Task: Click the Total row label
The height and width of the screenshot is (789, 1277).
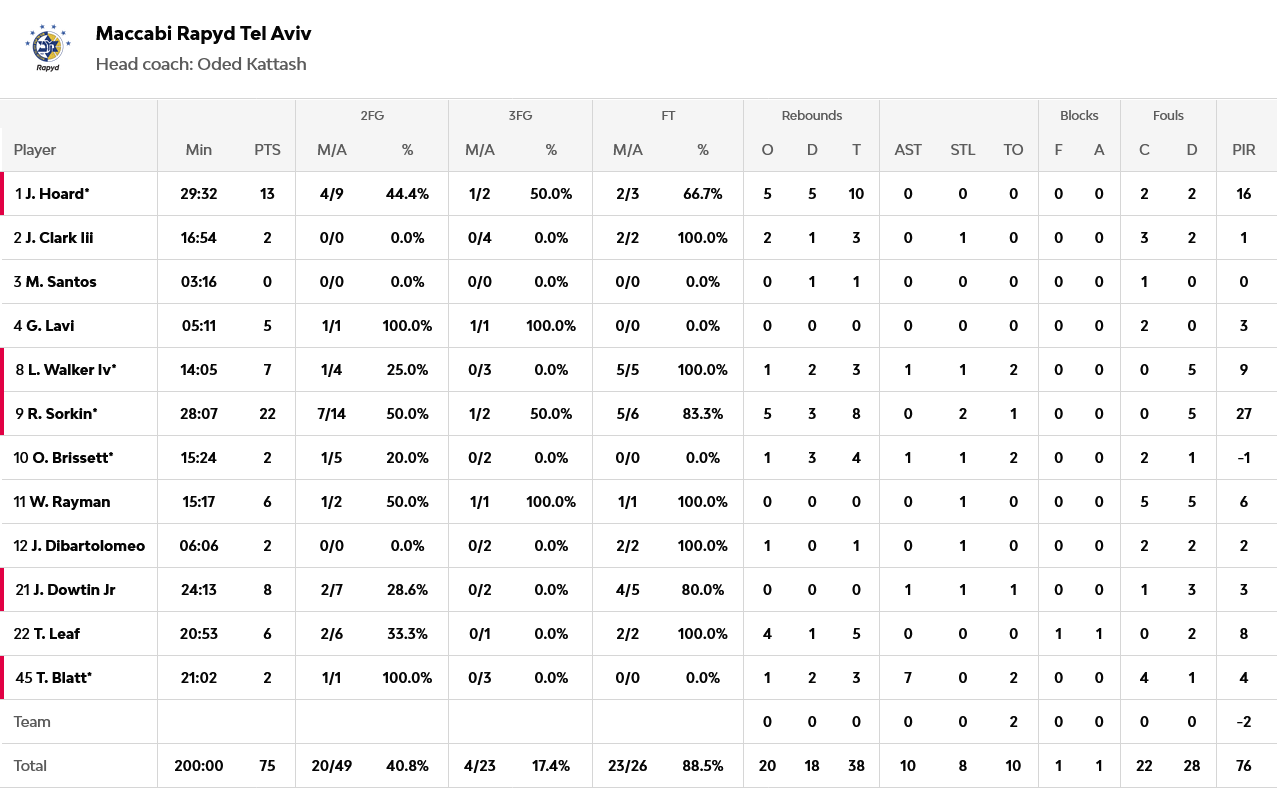Action: (30, 766)
